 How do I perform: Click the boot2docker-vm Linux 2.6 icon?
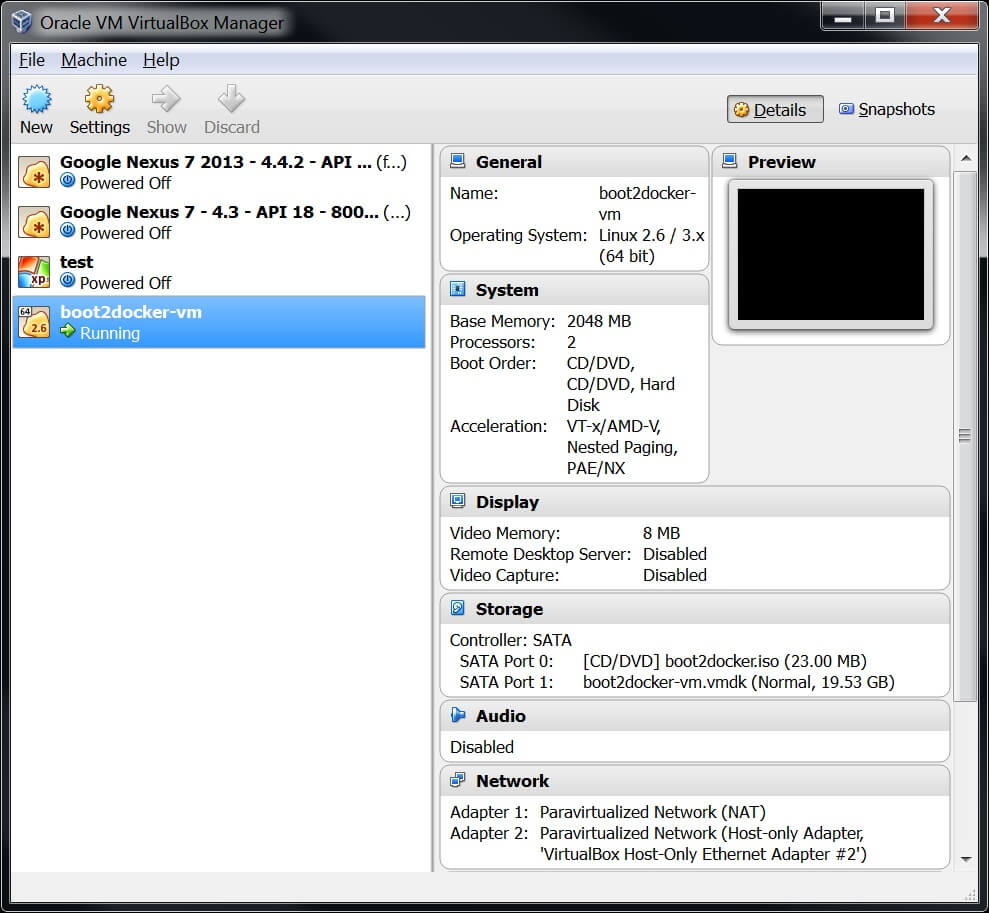click(x=34, y=322)
